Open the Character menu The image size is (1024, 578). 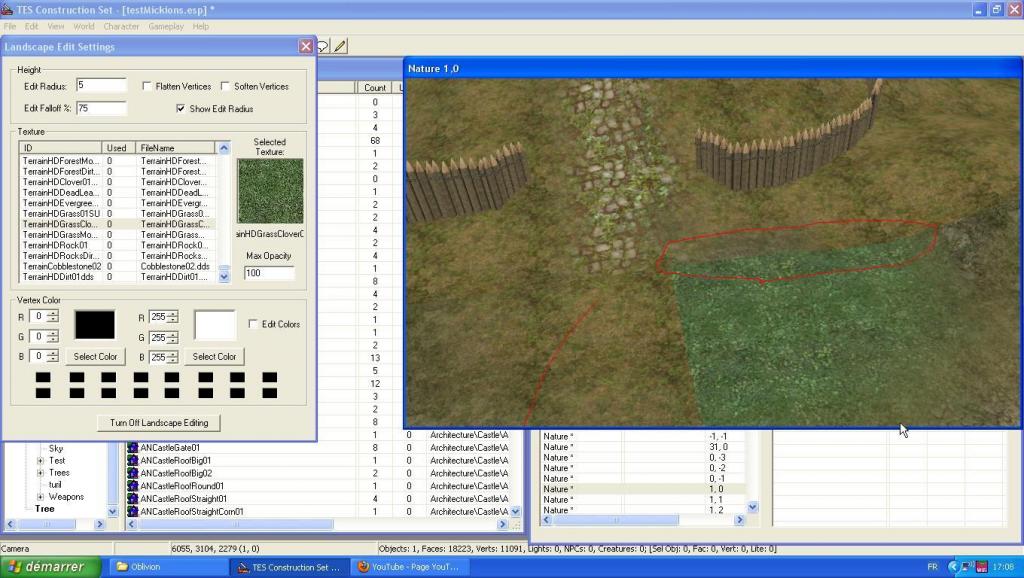(x=121, y=27)
